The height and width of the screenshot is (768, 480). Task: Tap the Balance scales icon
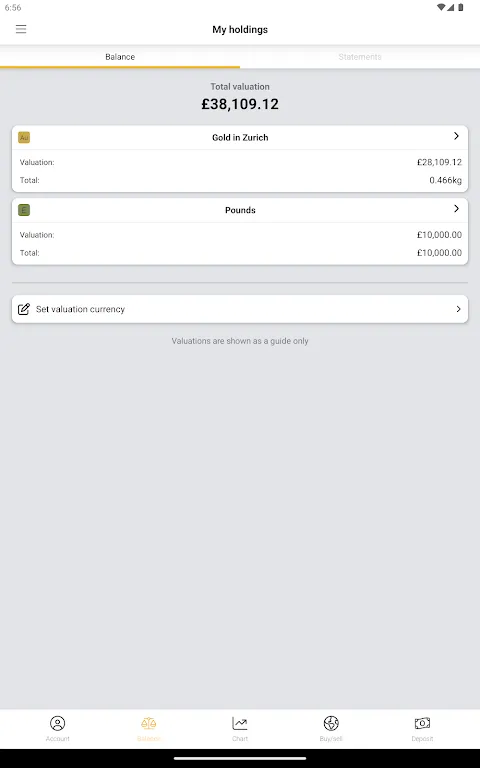point(148,723)
